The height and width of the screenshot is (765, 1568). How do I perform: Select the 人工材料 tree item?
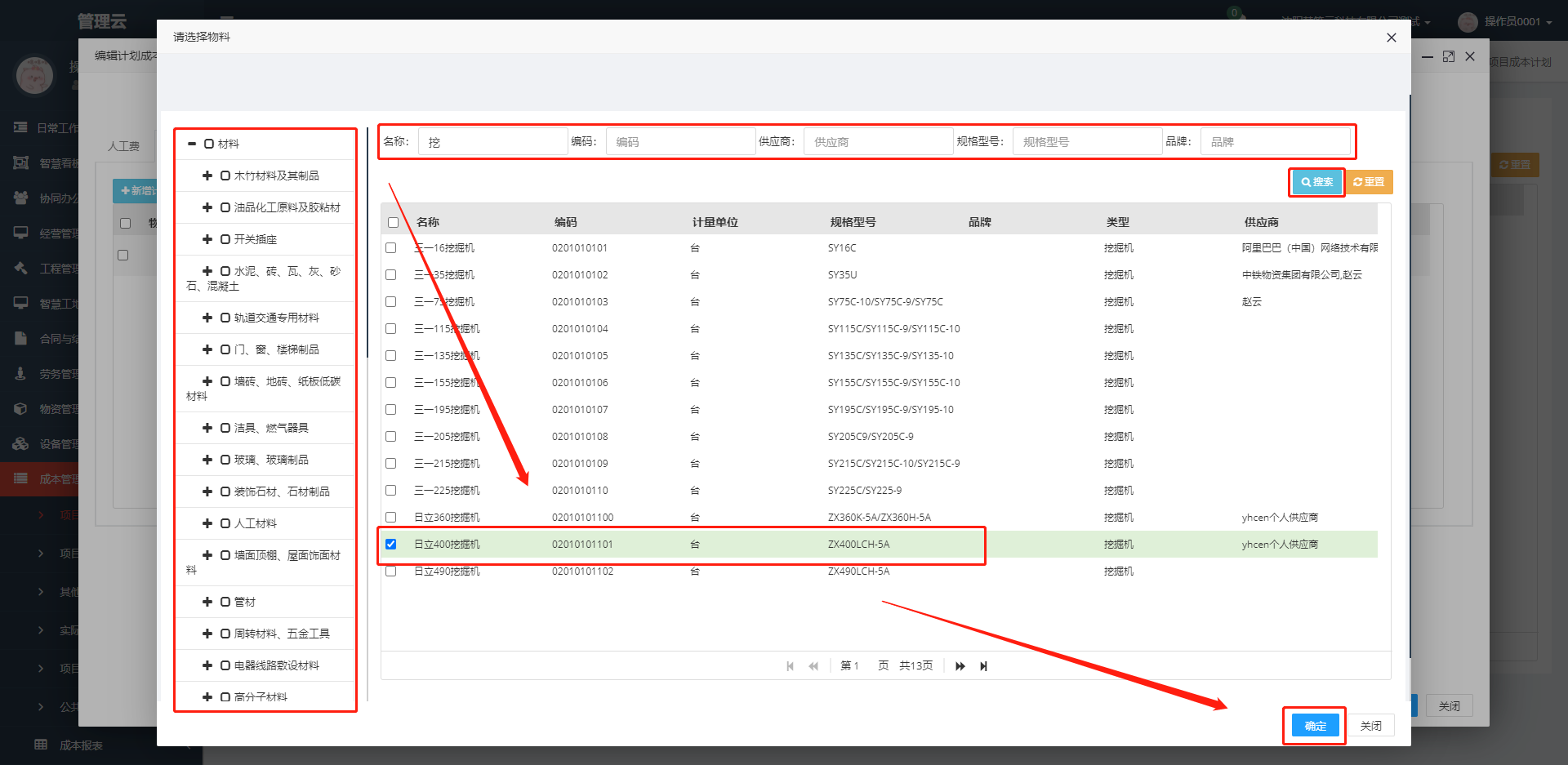256,523
